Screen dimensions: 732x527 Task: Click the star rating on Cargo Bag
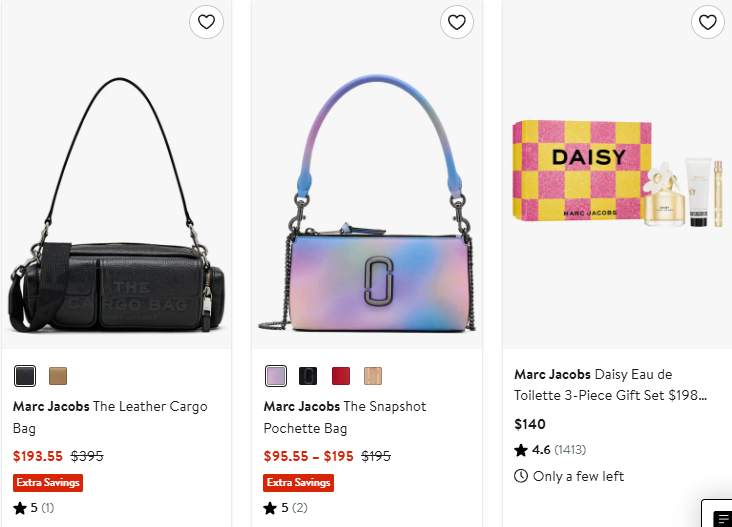pyautogui.click(x=20, y=508)
